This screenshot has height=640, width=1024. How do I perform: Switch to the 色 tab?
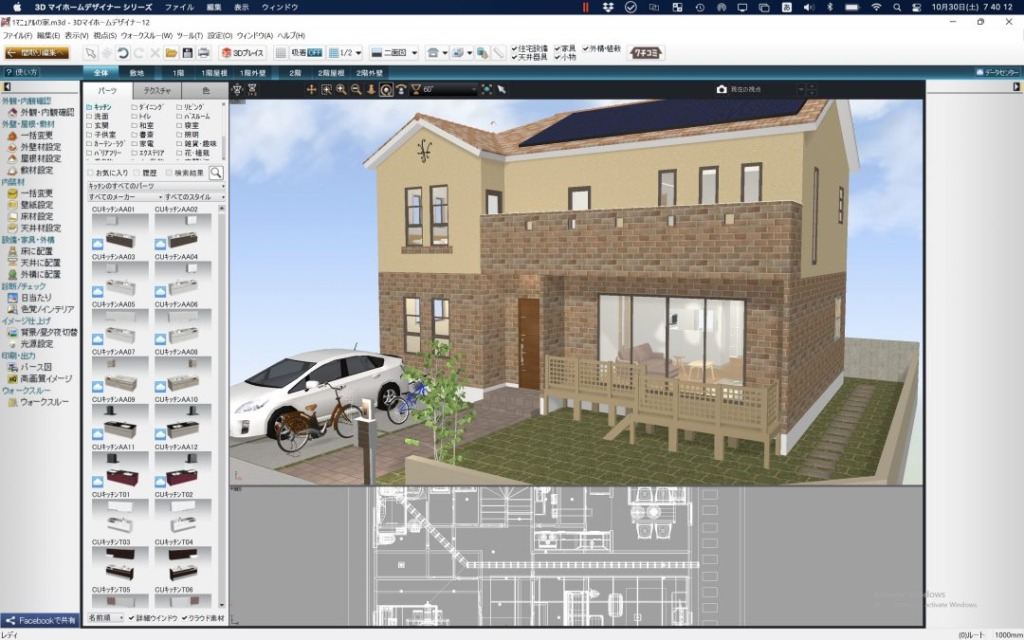tap(205, 91)
